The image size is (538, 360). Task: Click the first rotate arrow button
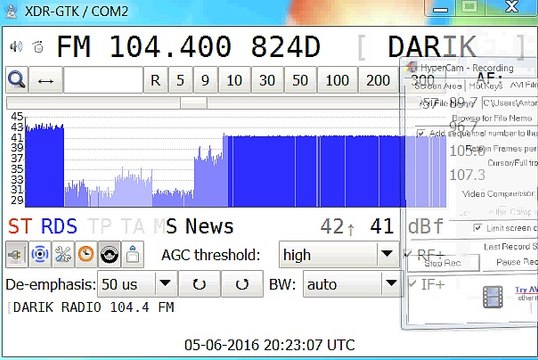199,284
